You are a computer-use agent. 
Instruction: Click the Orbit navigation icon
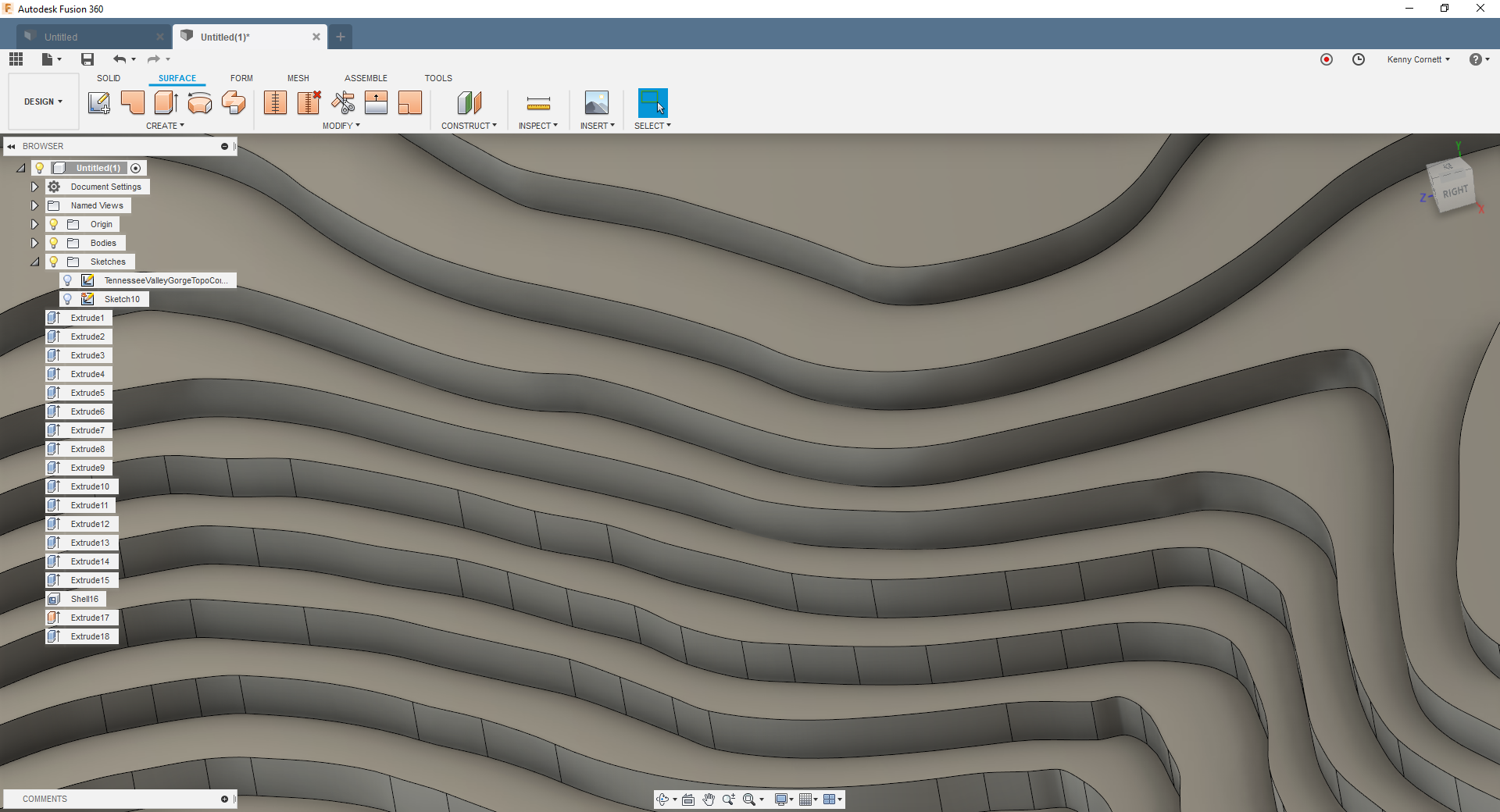click(x=662, y=800)
